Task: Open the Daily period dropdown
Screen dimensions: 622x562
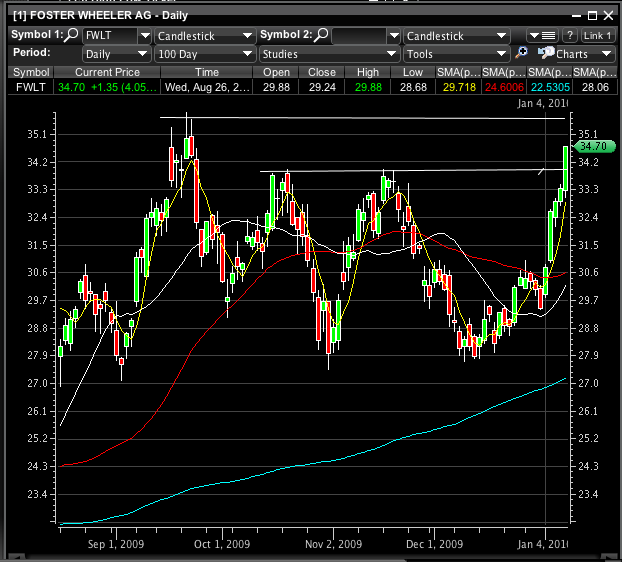Action: click(x=144, y=54)
